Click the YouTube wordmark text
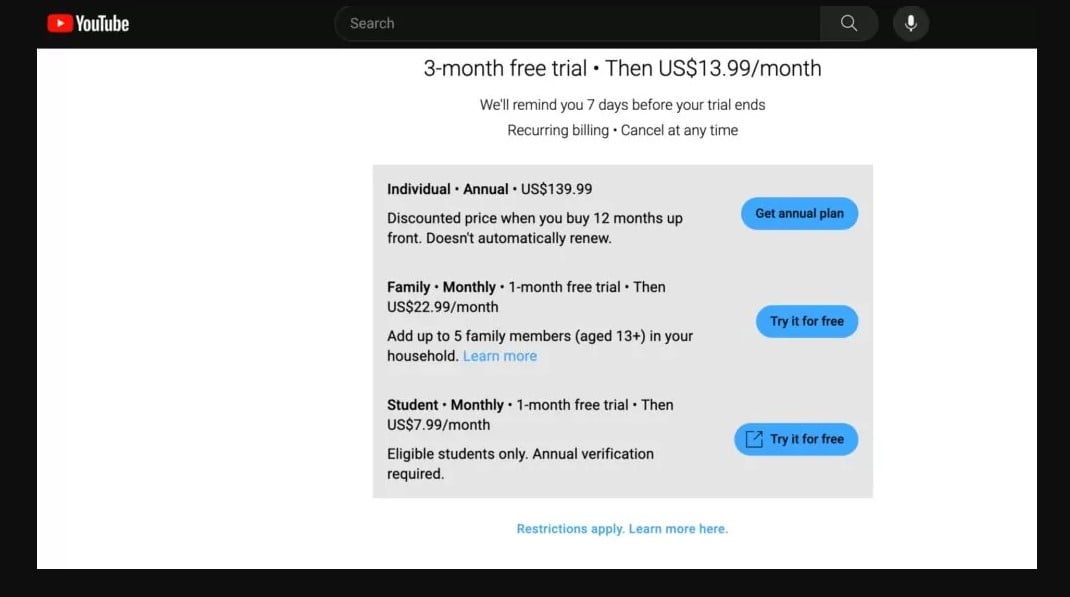Screen dimensions: 1070x597 102,23
